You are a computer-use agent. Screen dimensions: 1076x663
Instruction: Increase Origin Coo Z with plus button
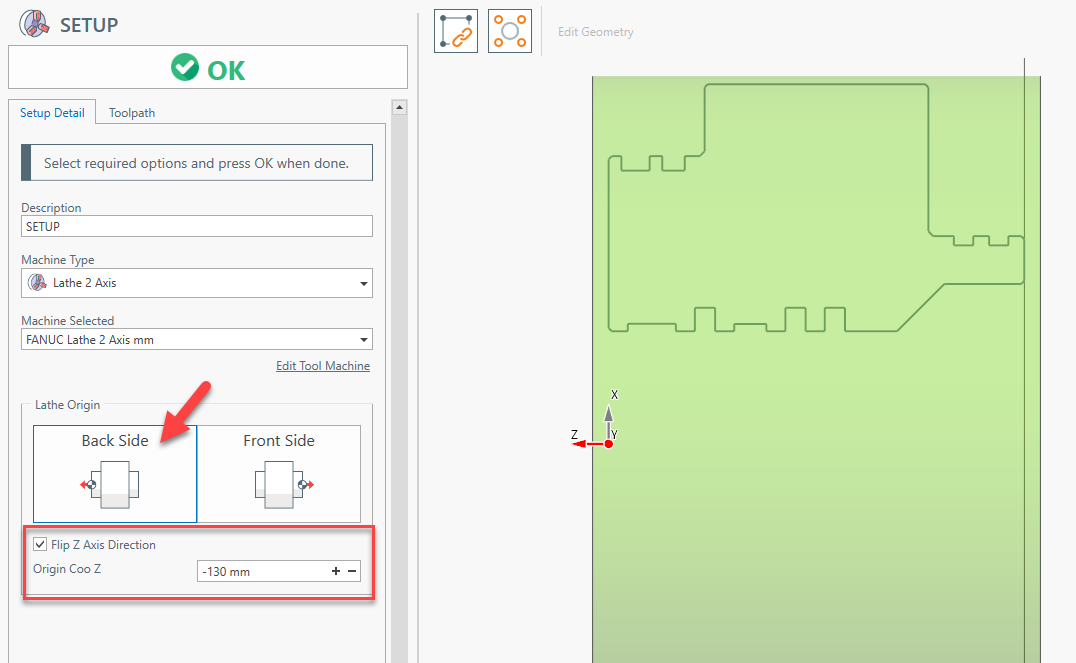point(336,572)
